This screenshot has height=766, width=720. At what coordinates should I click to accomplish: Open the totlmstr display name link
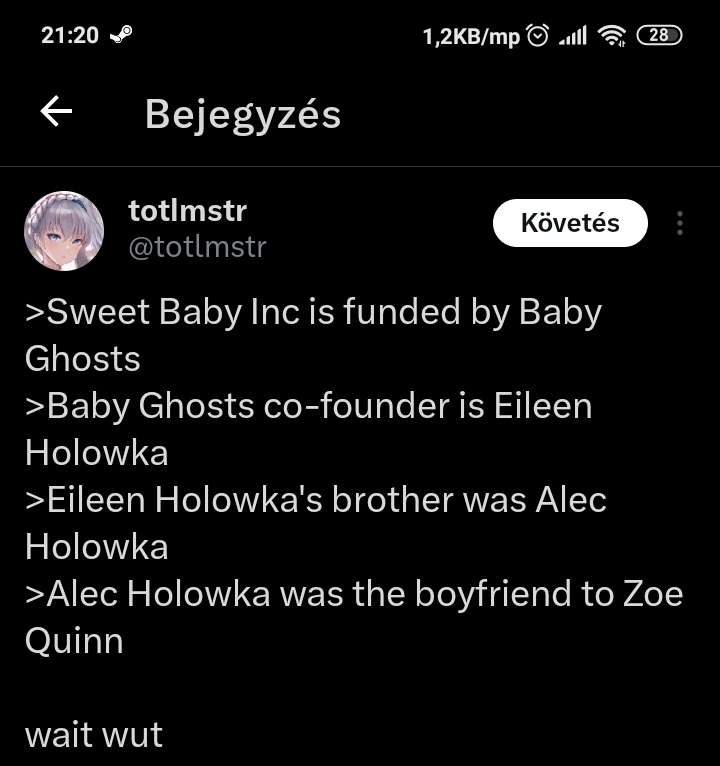[x=188, y=211]
